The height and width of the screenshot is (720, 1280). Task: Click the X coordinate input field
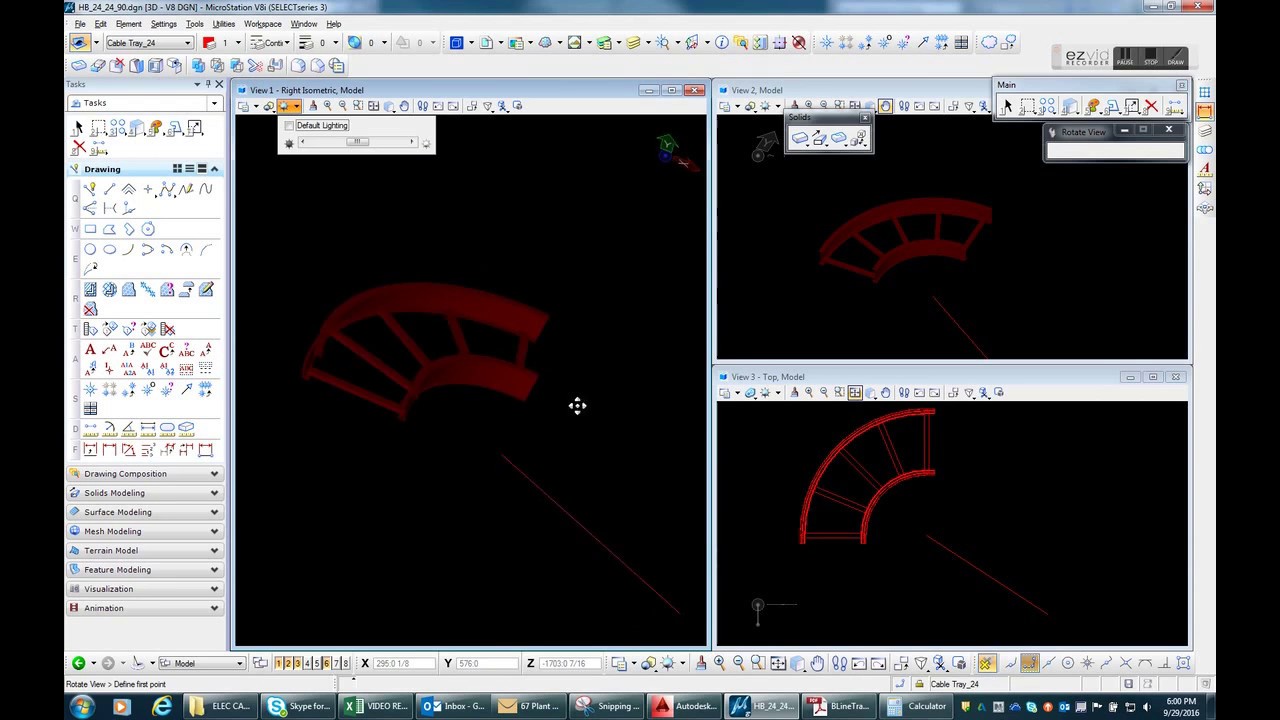[405, 663]
